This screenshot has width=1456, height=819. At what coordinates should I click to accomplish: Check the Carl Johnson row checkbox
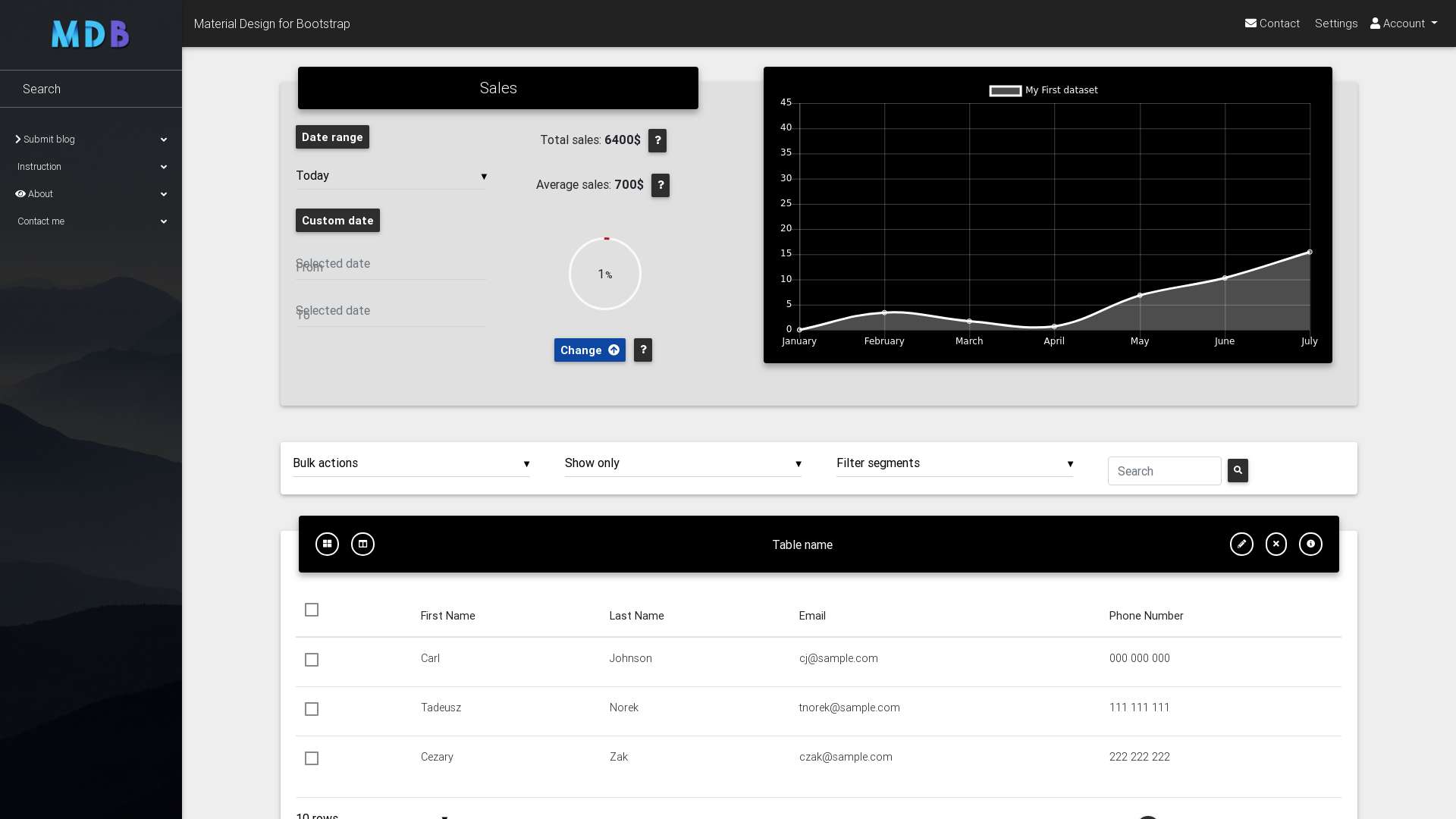pos(312,660)
